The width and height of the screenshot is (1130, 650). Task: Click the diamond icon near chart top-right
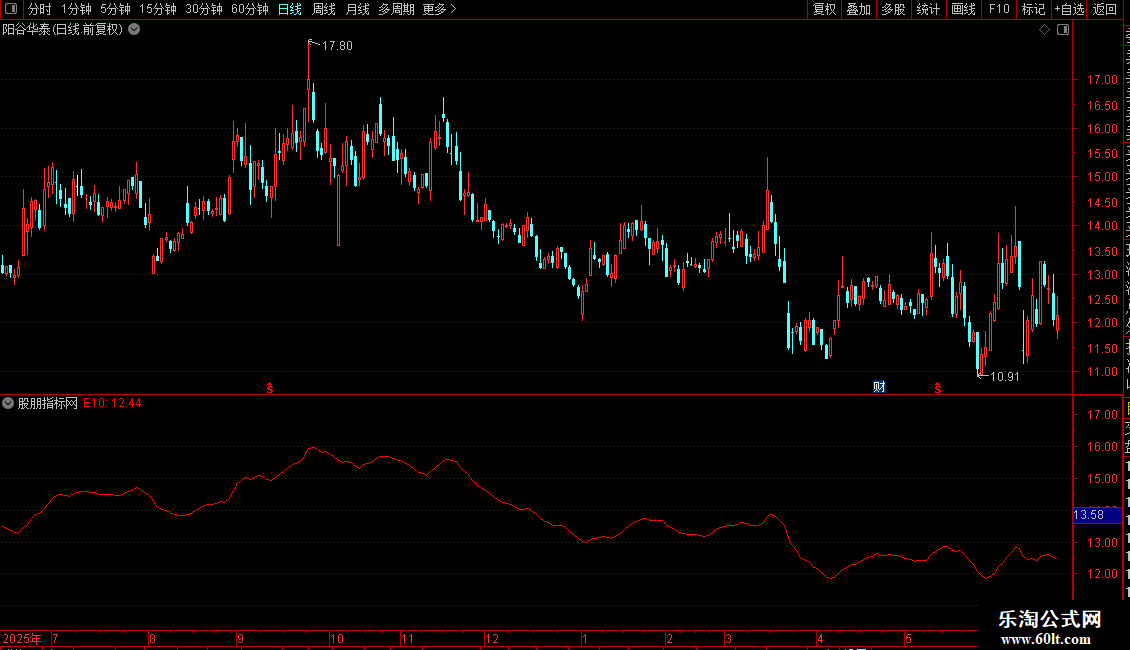1044,30
